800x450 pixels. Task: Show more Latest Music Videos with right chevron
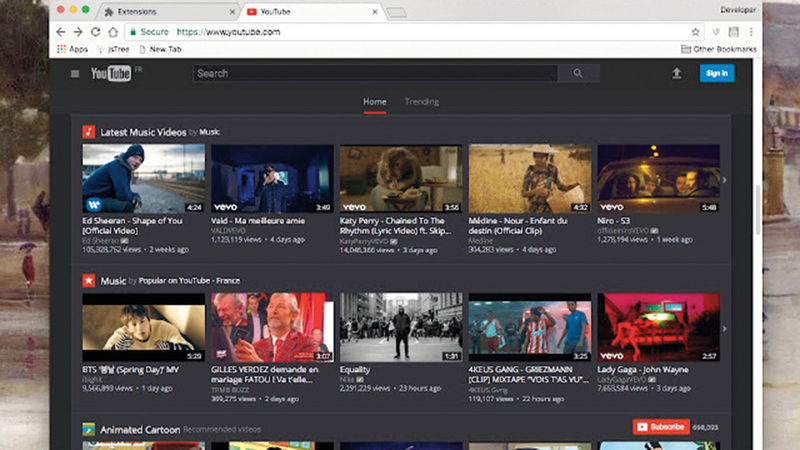tap(725, 180)
